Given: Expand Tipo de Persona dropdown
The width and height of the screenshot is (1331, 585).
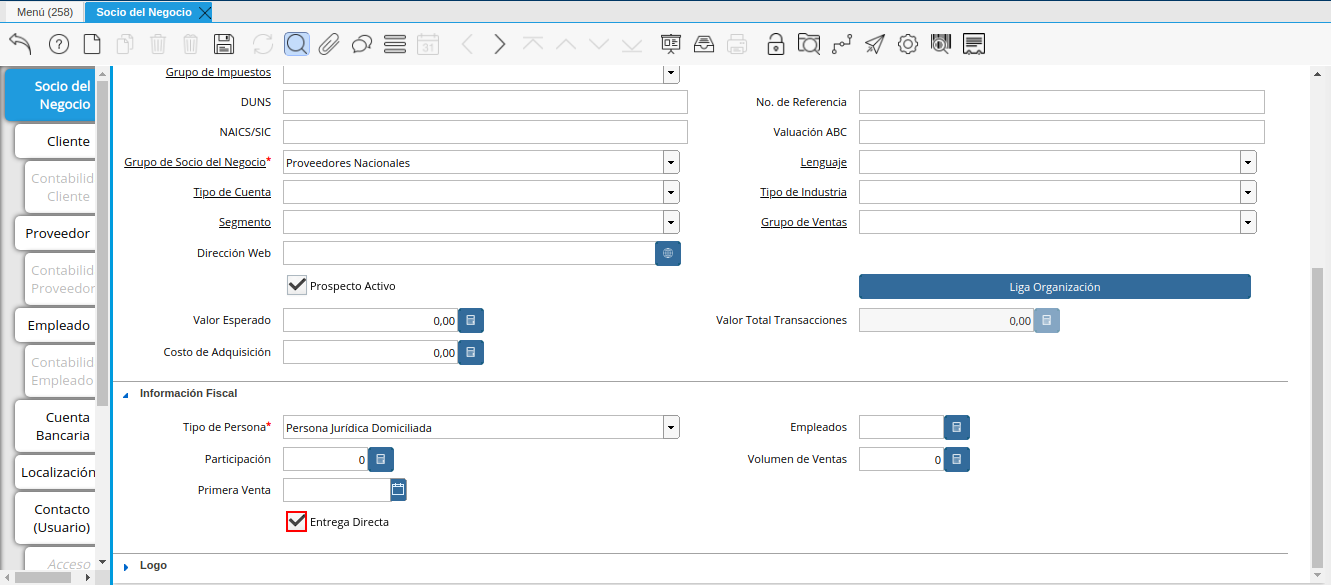Looking at the screenshot, I should (x=670, y=428).
